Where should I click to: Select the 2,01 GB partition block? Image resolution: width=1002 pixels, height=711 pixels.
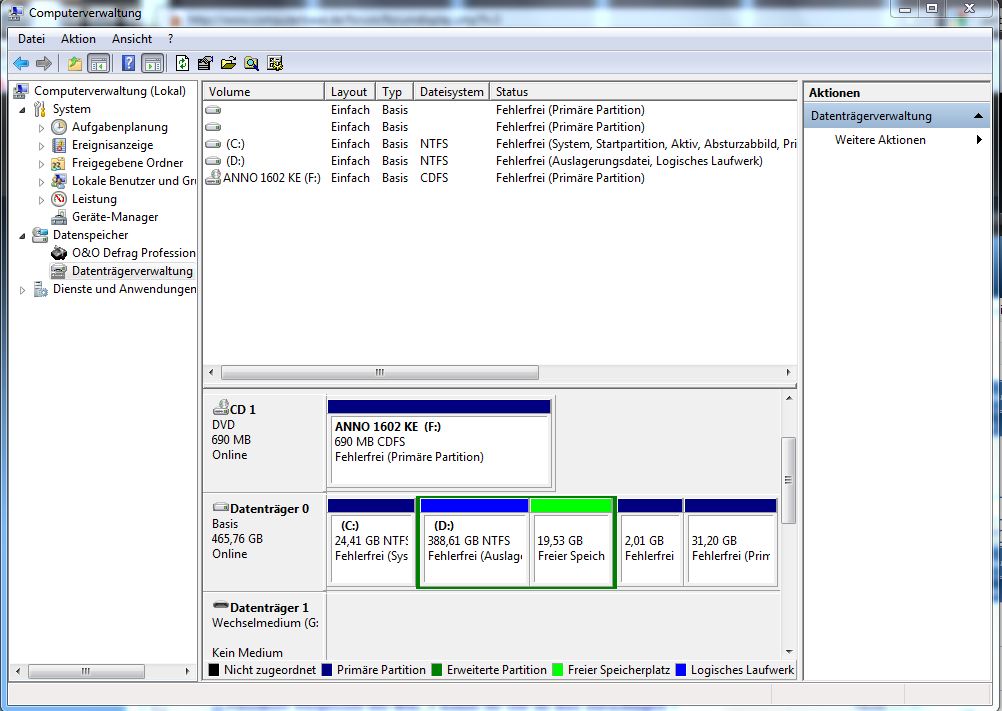pyautogui.click(x=650, y=542)
